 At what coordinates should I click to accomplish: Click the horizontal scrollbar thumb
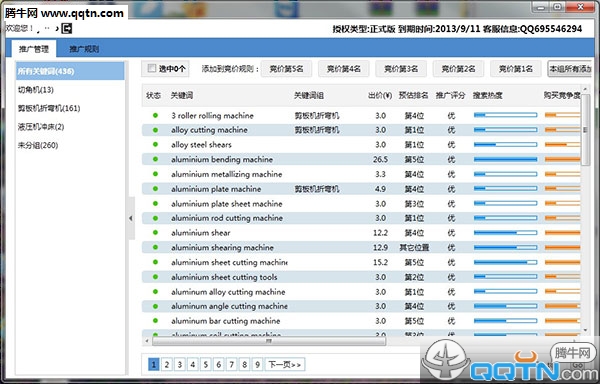269,340
